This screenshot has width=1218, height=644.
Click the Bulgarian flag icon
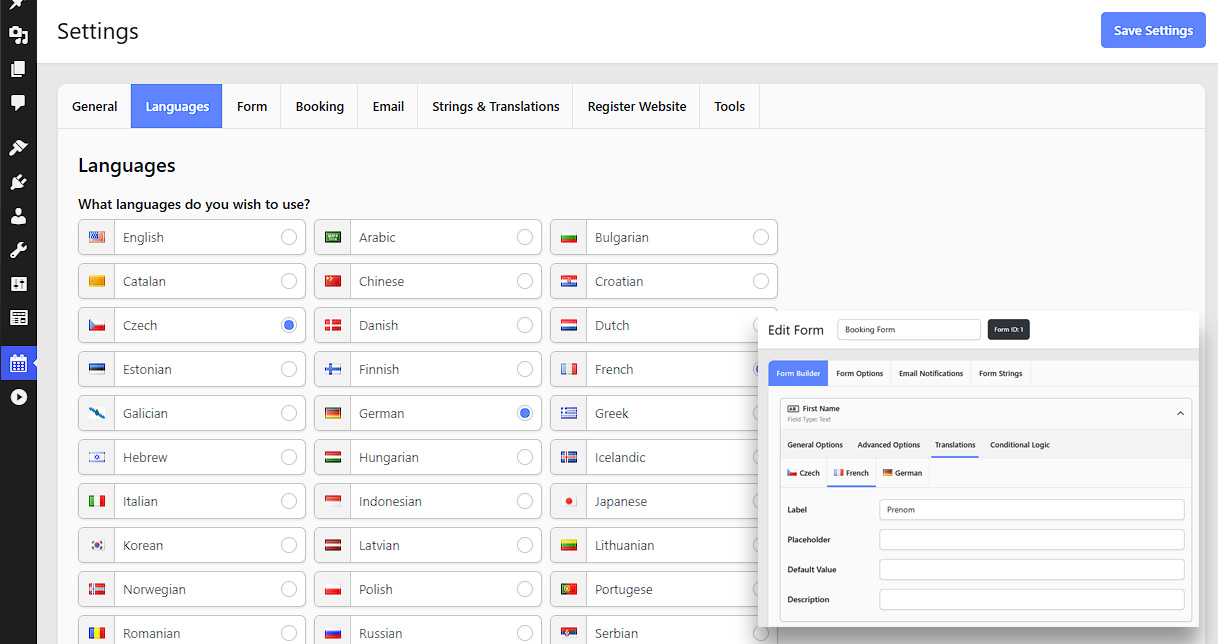[569, 237]
